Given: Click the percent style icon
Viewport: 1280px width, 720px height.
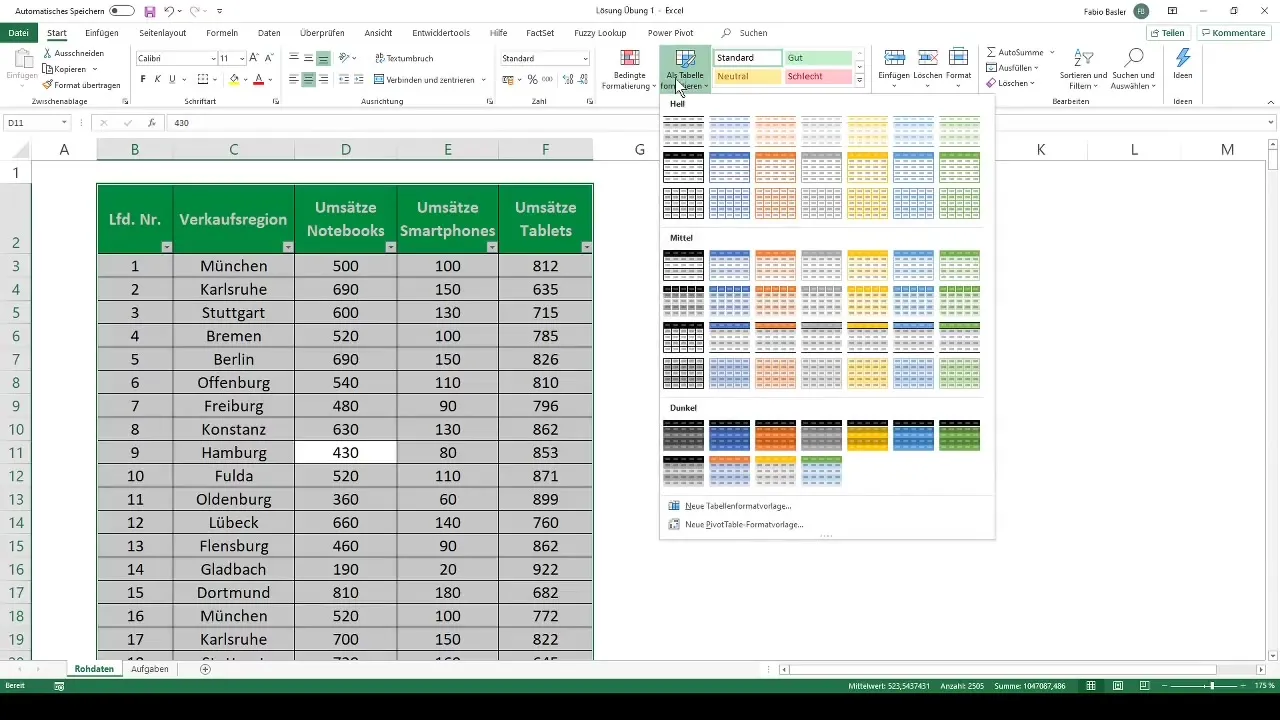Looking at the screenshot, I should click(533, 79).
